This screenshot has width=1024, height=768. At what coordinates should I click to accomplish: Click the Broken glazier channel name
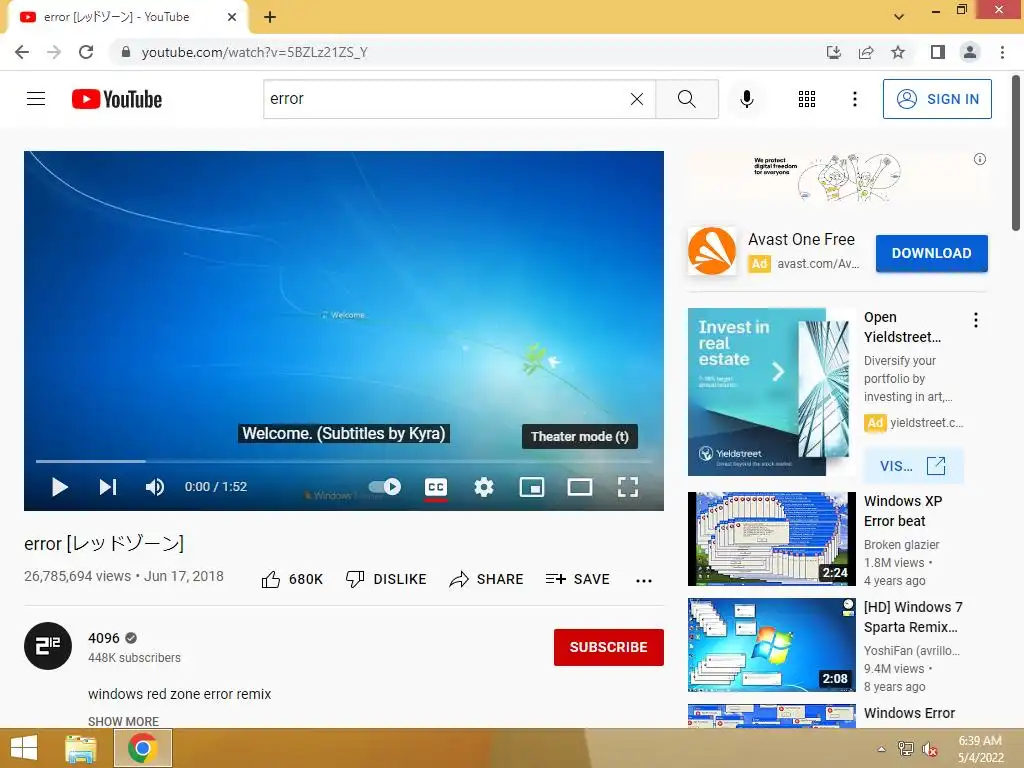coord(901,545)
